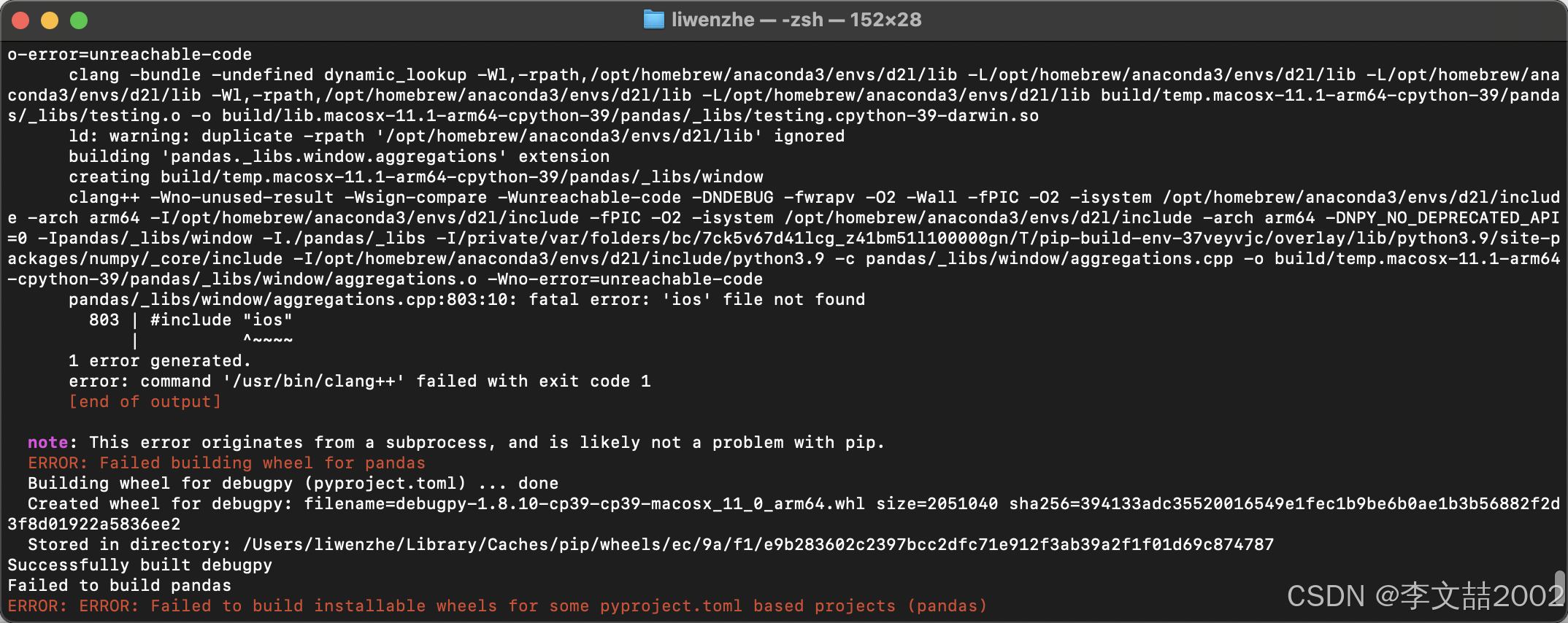Select the '[end of output]' text

click(145, 401)
